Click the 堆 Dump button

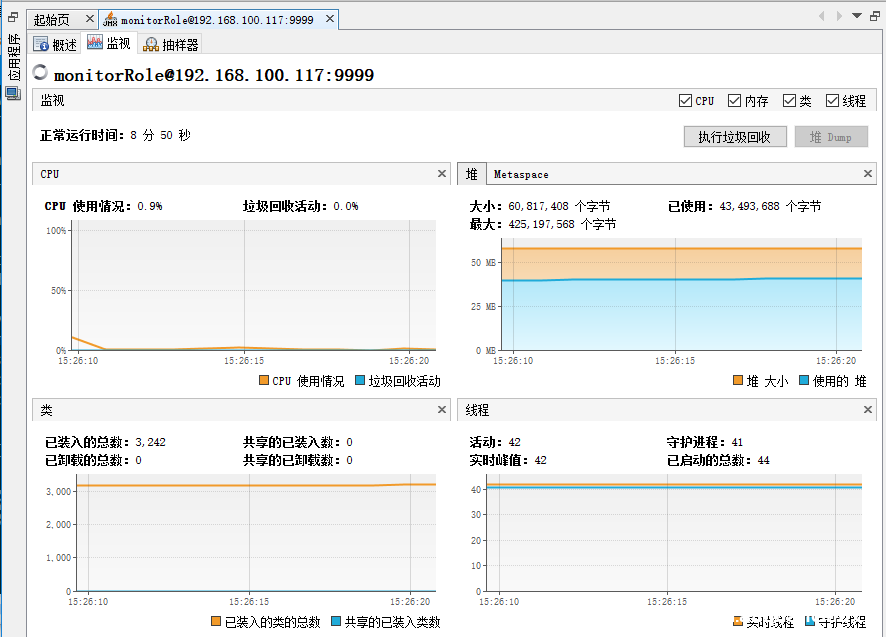pyautogui.click(x=831, y=136)
